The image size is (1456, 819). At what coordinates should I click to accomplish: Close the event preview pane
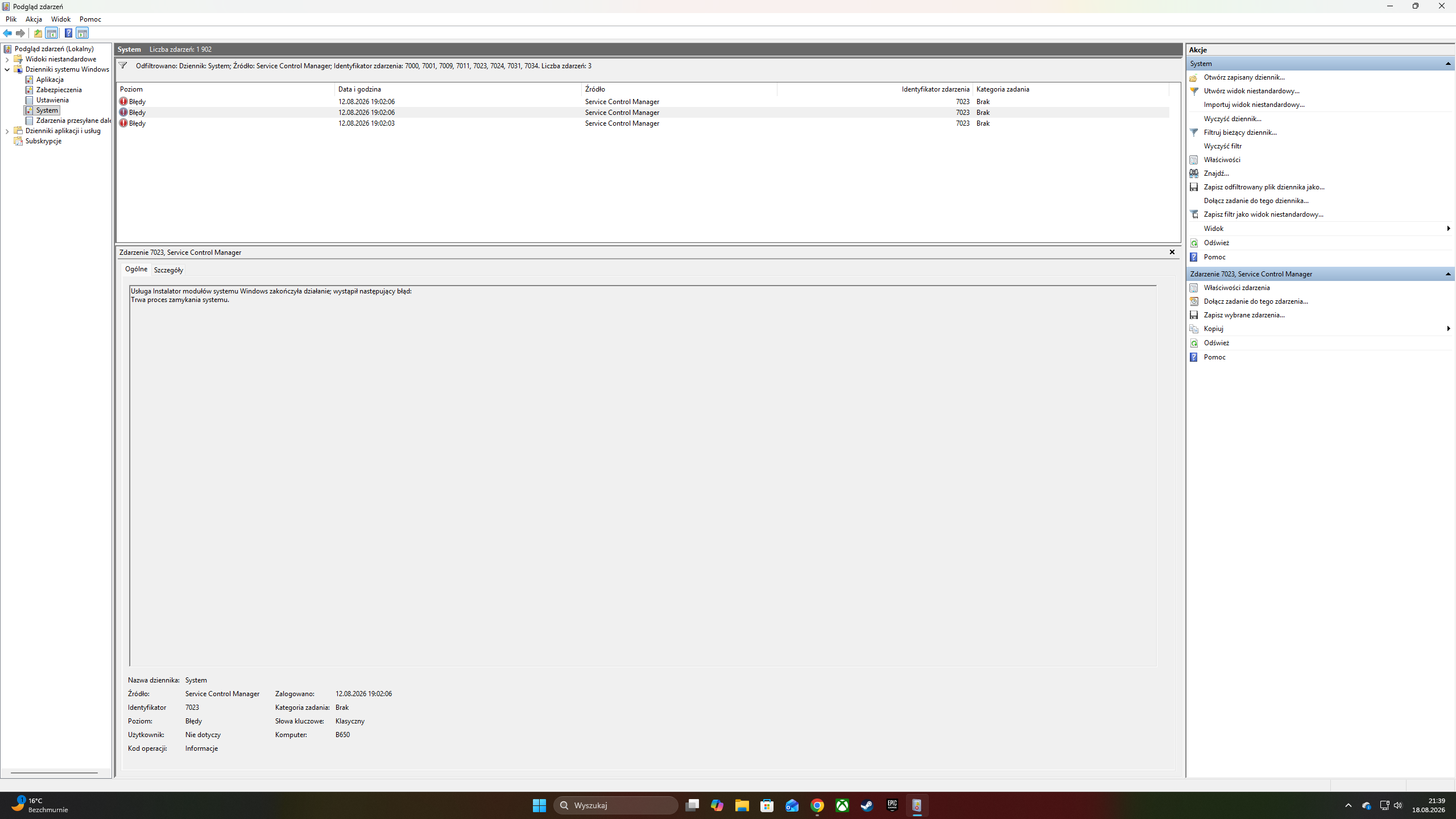[1172, 252]
